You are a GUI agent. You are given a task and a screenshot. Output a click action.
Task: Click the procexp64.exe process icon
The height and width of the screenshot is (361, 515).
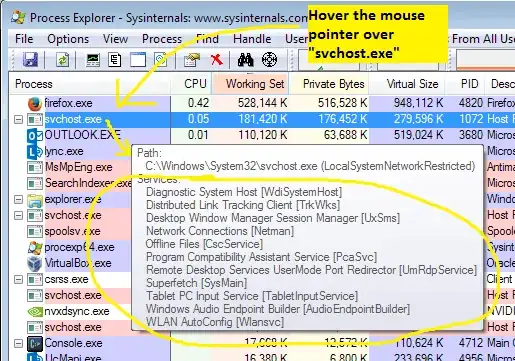35,248
